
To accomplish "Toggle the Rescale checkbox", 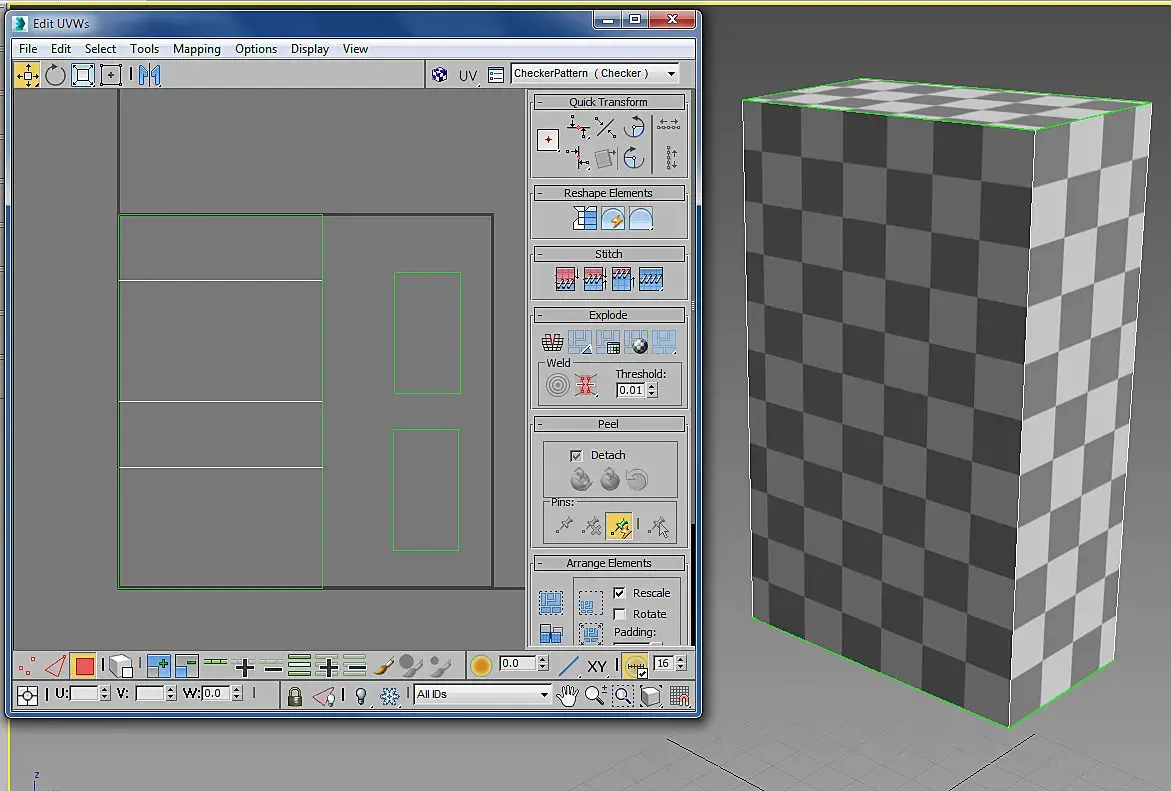I will pos(620,593).
